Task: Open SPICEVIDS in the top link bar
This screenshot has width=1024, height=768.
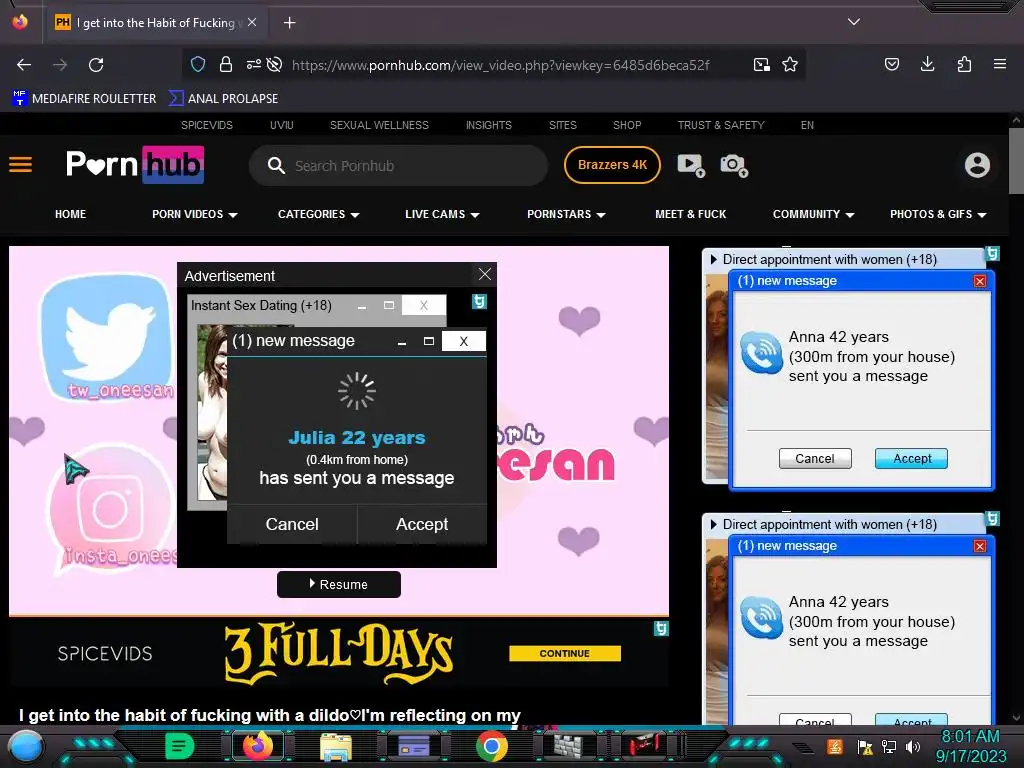Action: click(x=207, y=125)
